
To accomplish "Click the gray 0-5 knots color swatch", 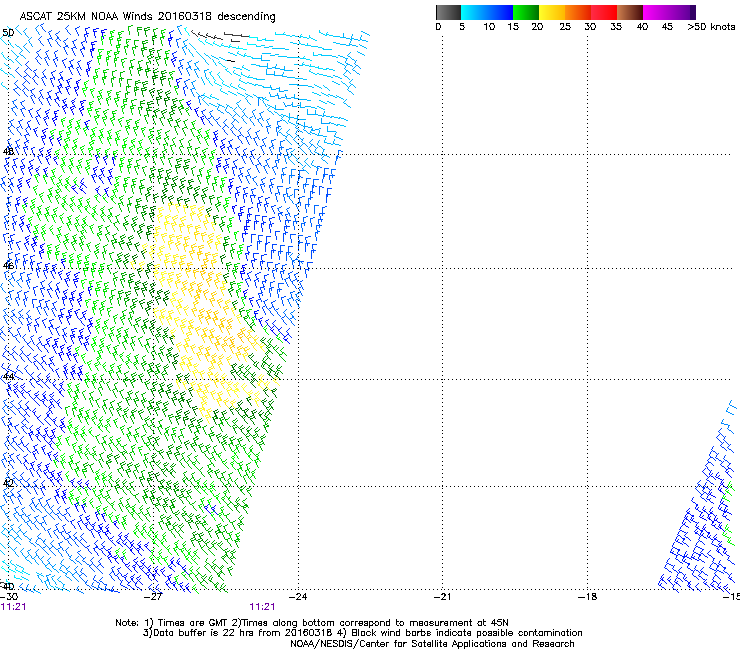I will coord(448,12).
